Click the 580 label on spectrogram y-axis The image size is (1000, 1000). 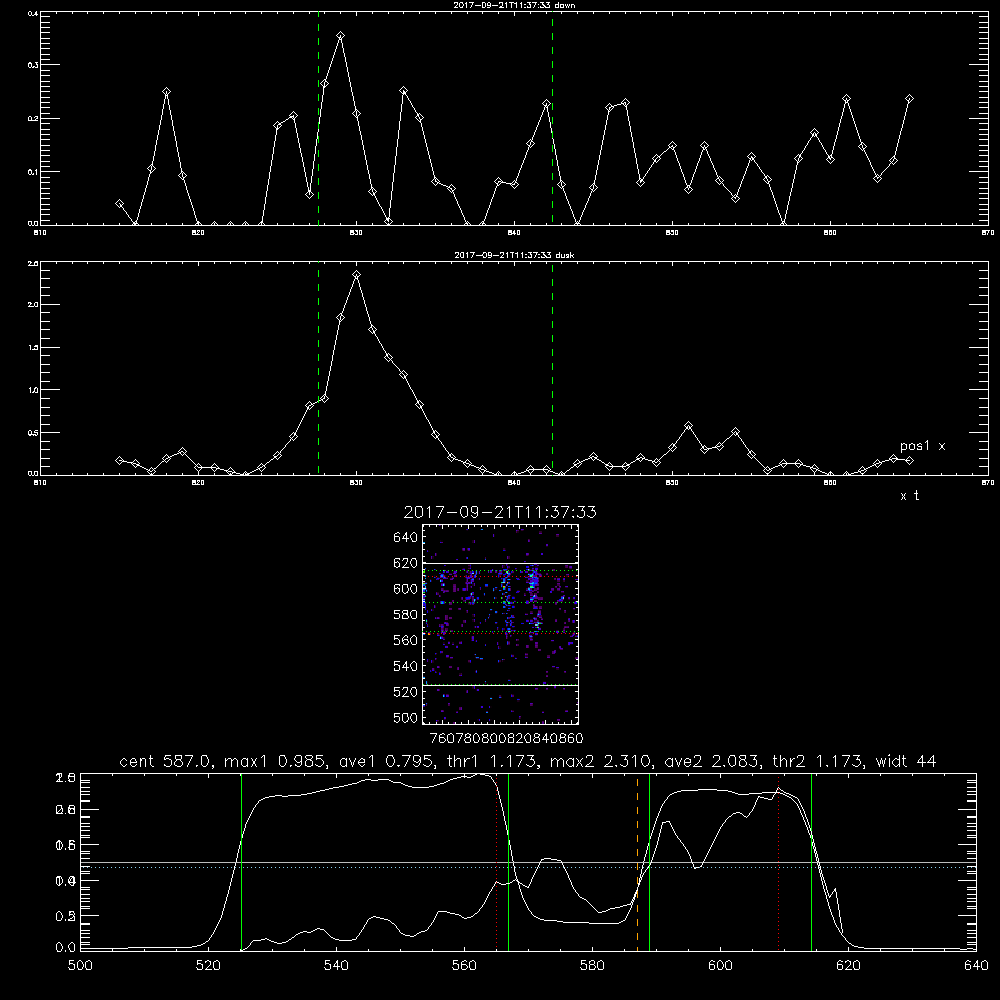[x=406, y=615]
